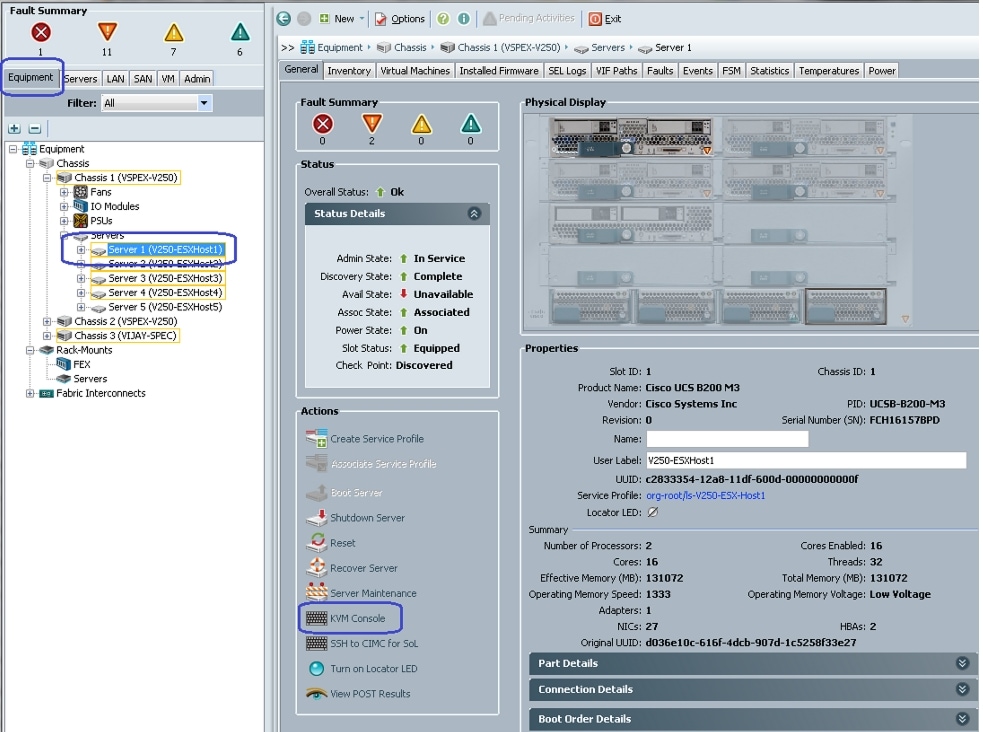
Task: Click the green help question mark icon
Action: (443, 18)
